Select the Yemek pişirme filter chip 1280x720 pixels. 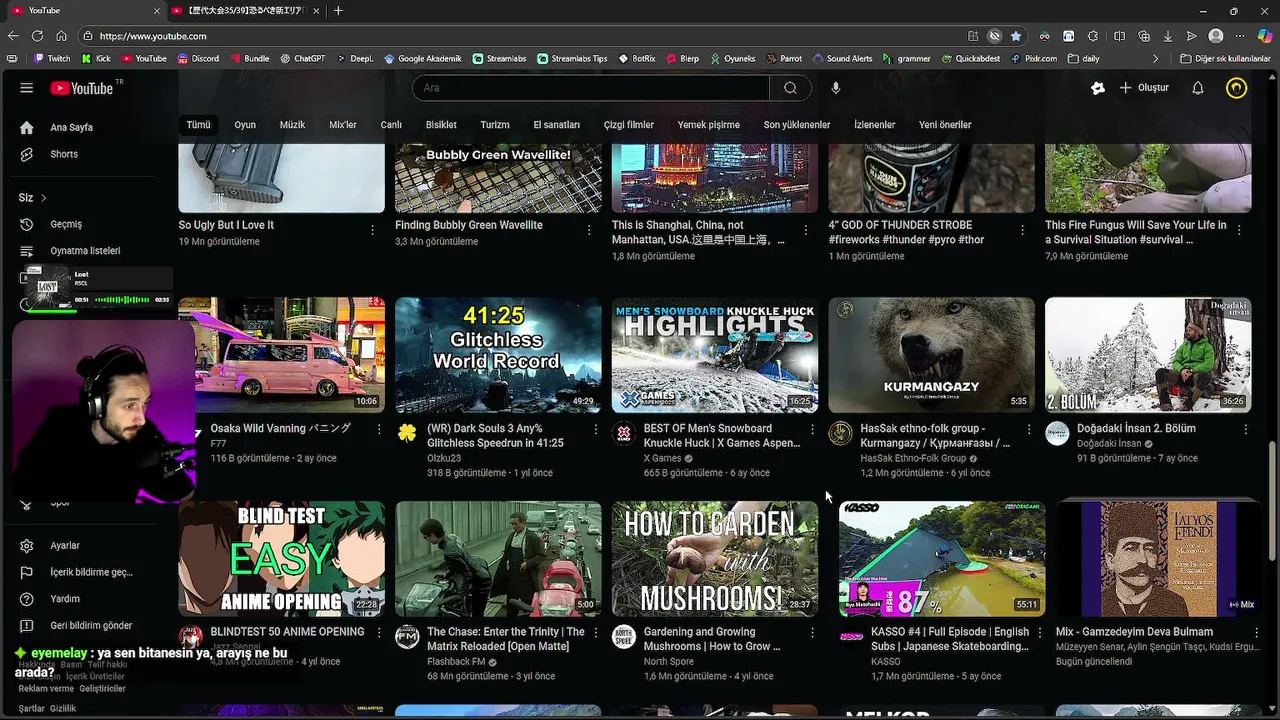coord(709,125)
